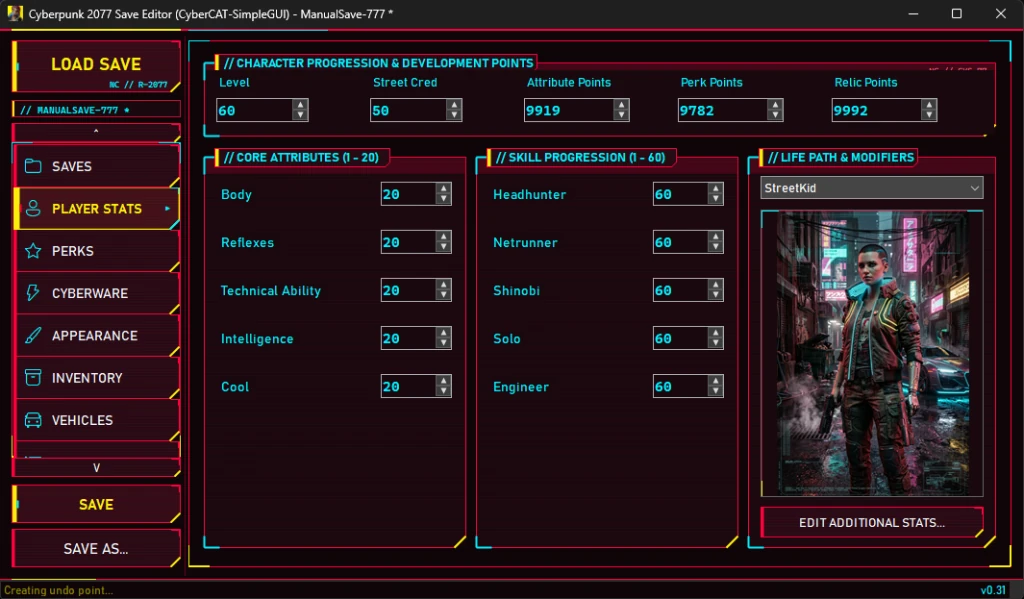Increase Shinobi skill with up arrow
Viewport: 1024px width, 599px height.
(x=716, y=285)
